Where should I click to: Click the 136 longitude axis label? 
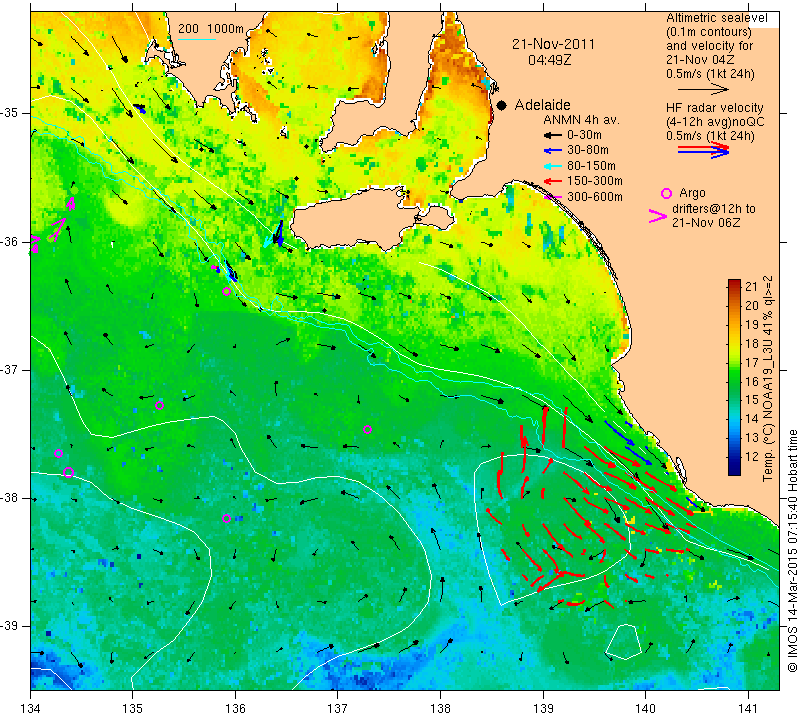coord(235,709)
